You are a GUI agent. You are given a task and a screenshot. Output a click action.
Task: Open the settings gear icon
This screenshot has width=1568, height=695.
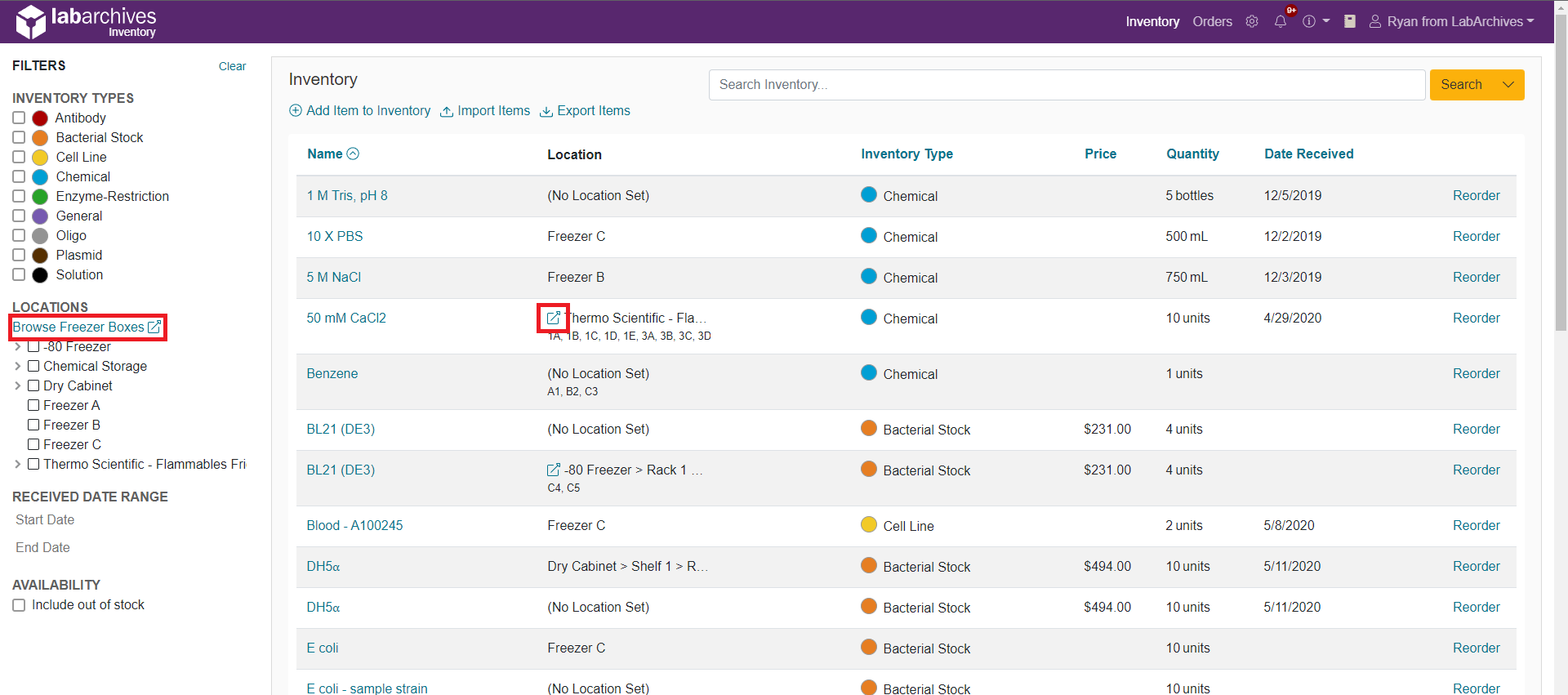(1251, 21)
